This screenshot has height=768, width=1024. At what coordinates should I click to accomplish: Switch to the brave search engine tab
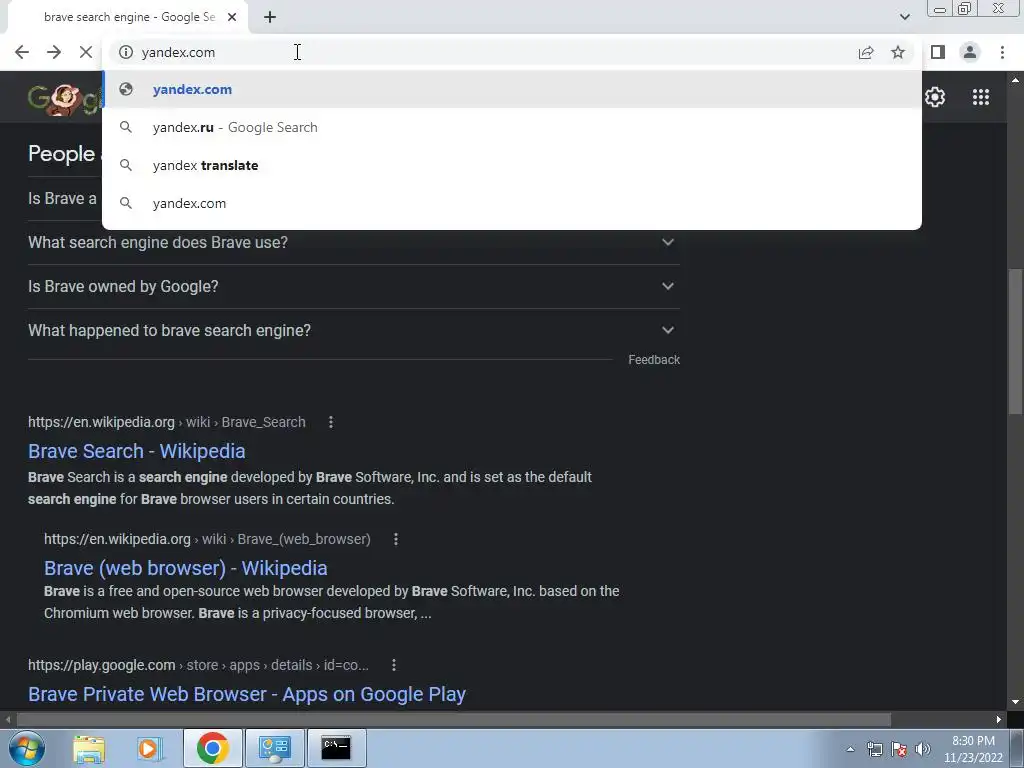(x=129, y=17)
